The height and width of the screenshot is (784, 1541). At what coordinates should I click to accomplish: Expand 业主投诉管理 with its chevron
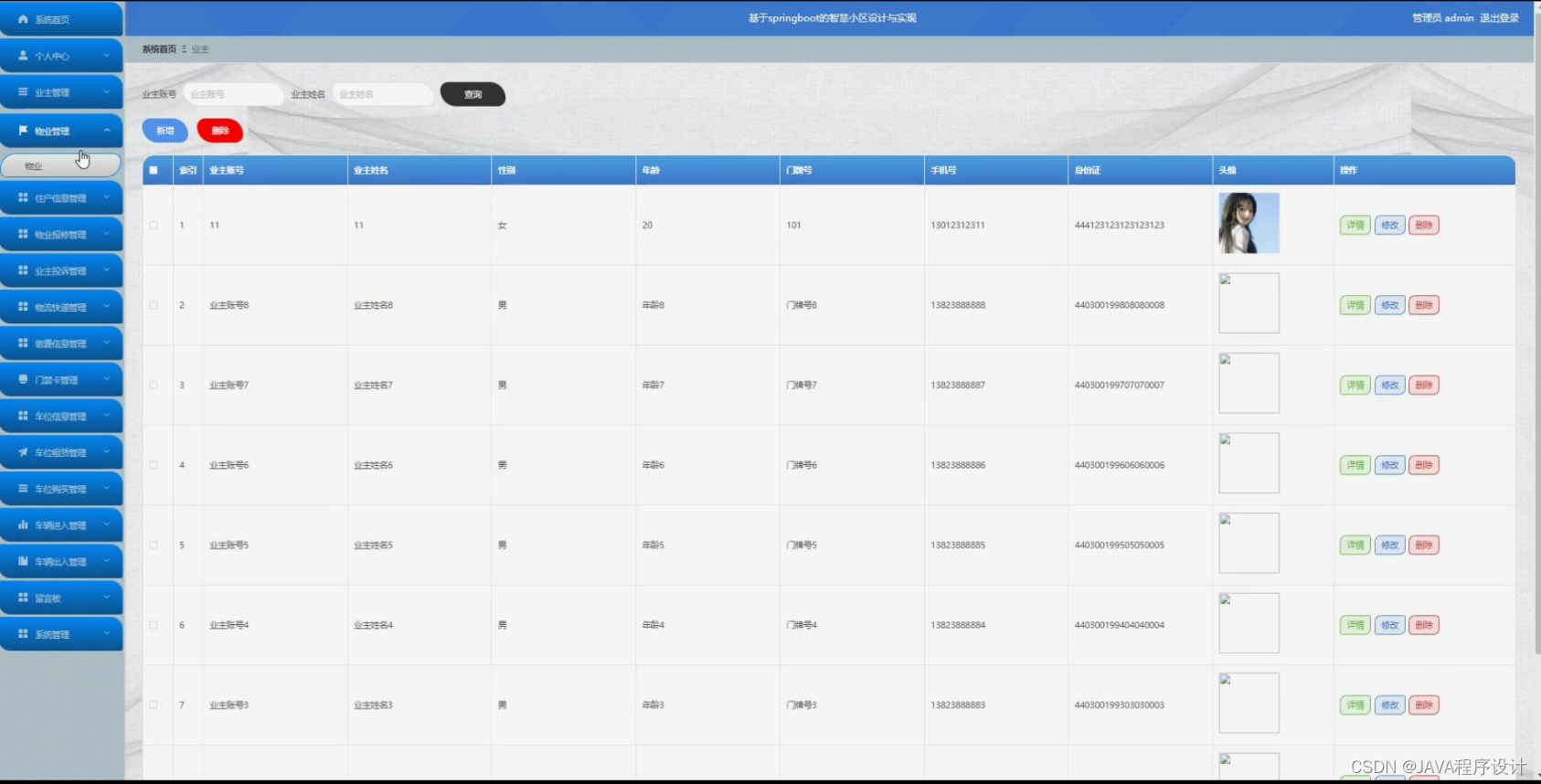pos(106,270)
